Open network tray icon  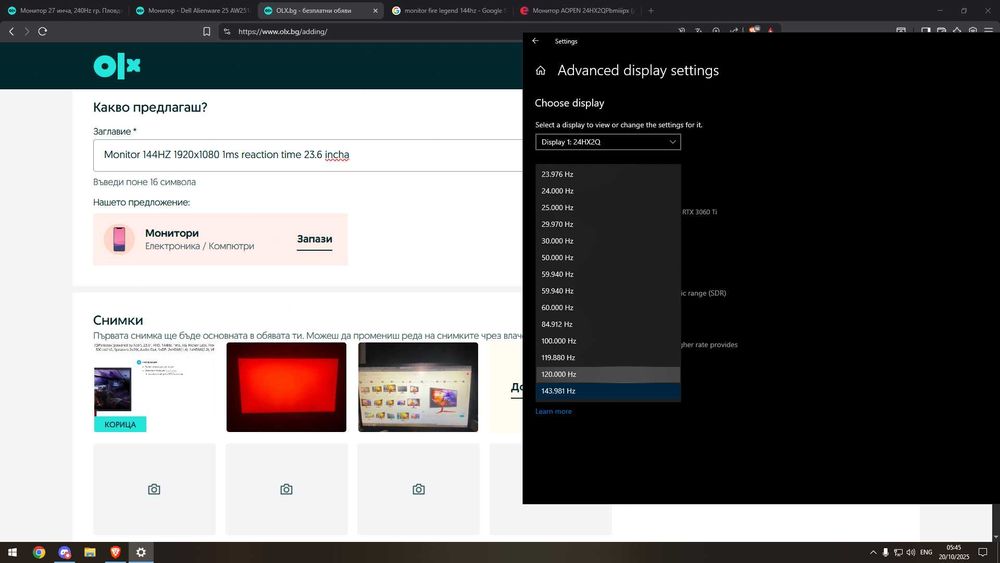pyautogui.click(x=898, y=552)
